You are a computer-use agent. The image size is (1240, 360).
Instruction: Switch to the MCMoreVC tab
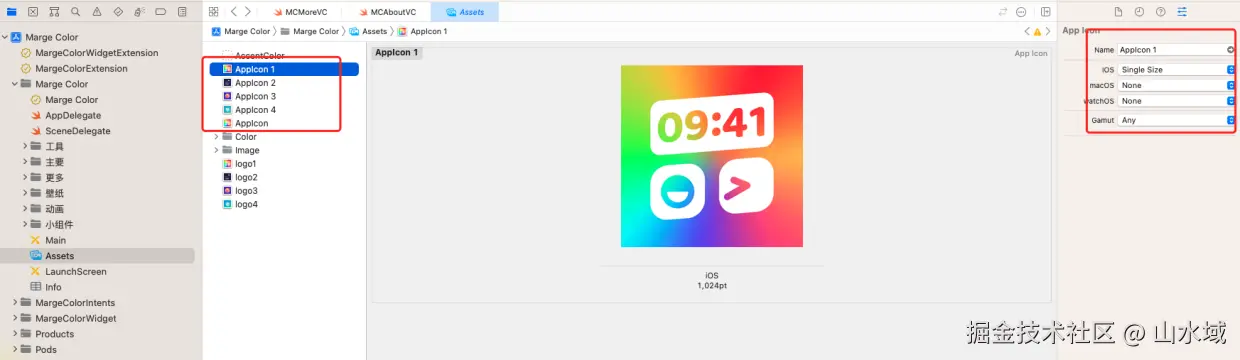point(299,12)
